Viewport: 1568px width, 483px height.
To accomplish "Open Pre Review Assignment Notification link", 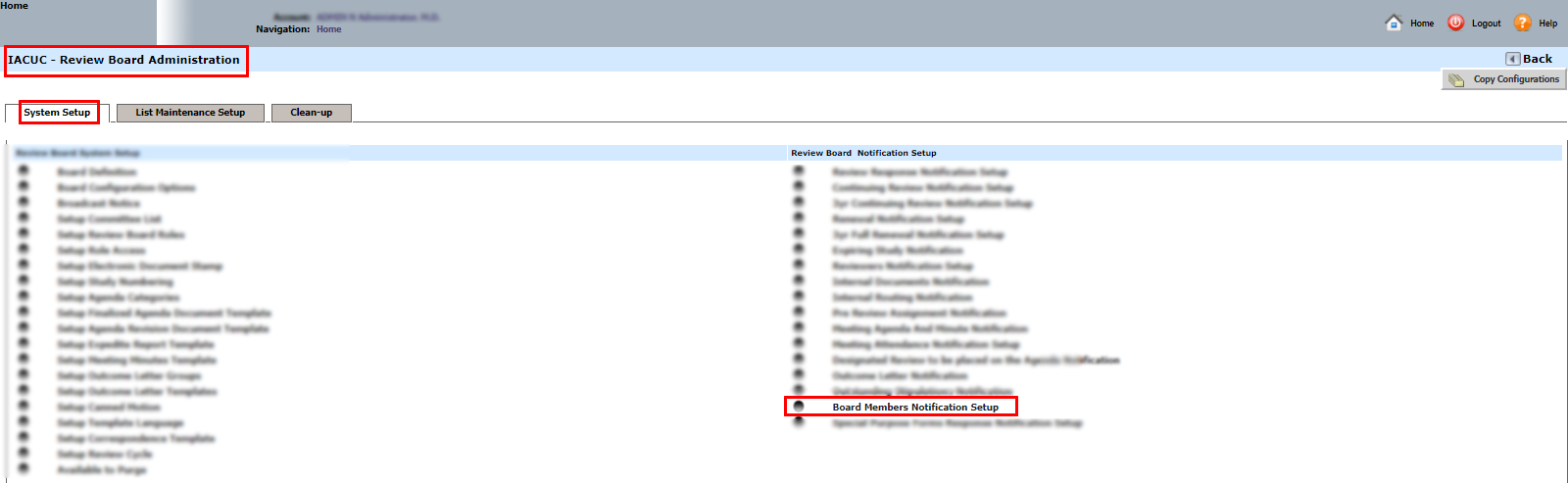I will point(919,314).
